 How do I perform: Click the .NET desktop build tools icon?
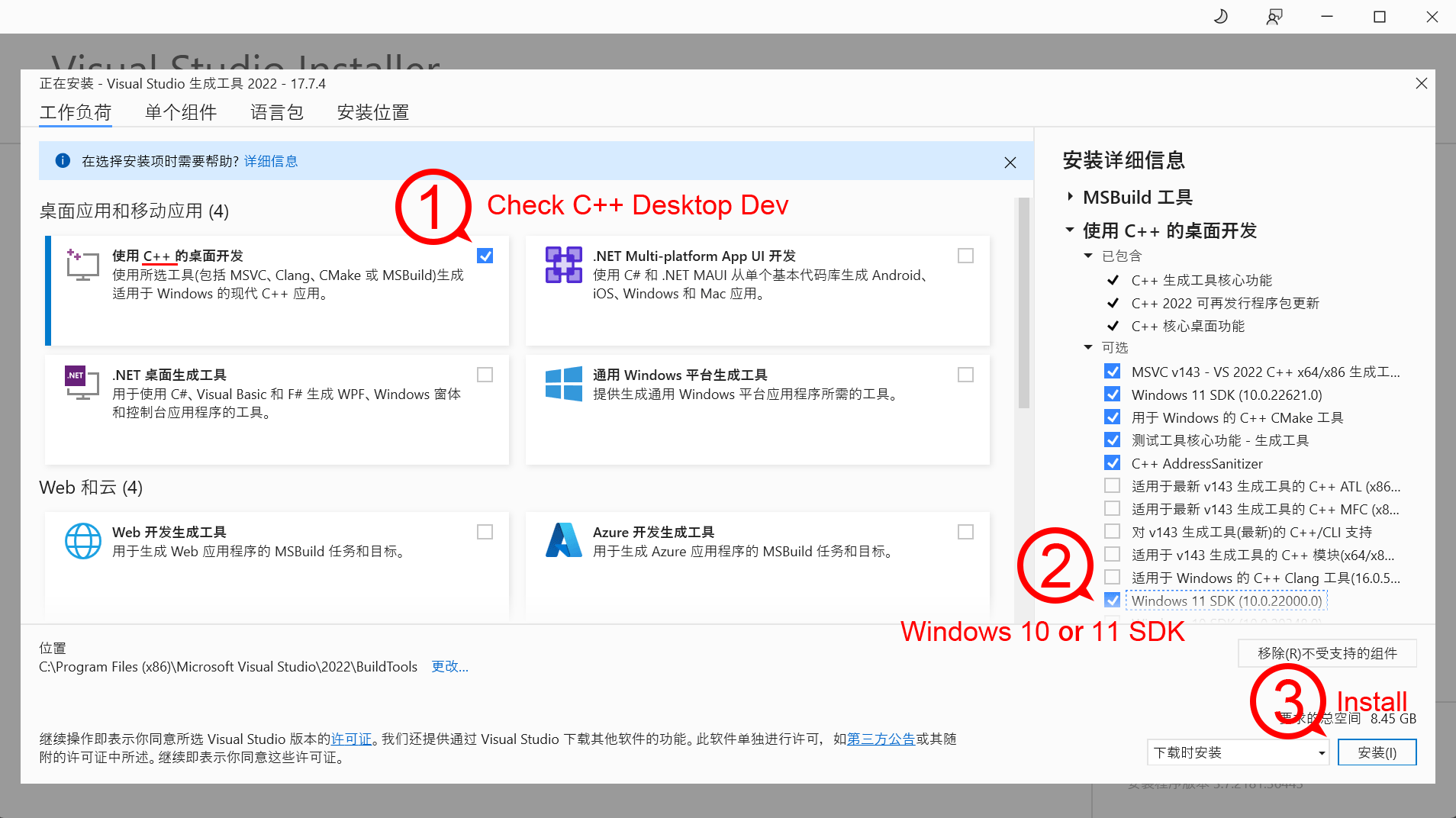(x=82, y=382)
